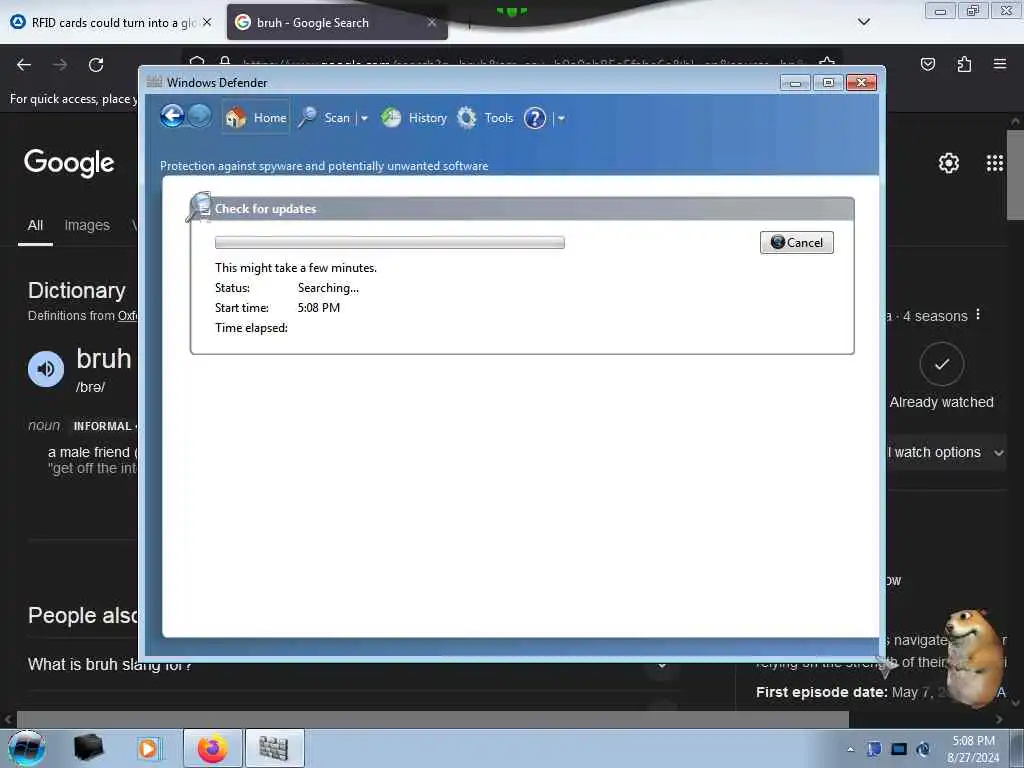Click the Google logo

coord(69,163)
